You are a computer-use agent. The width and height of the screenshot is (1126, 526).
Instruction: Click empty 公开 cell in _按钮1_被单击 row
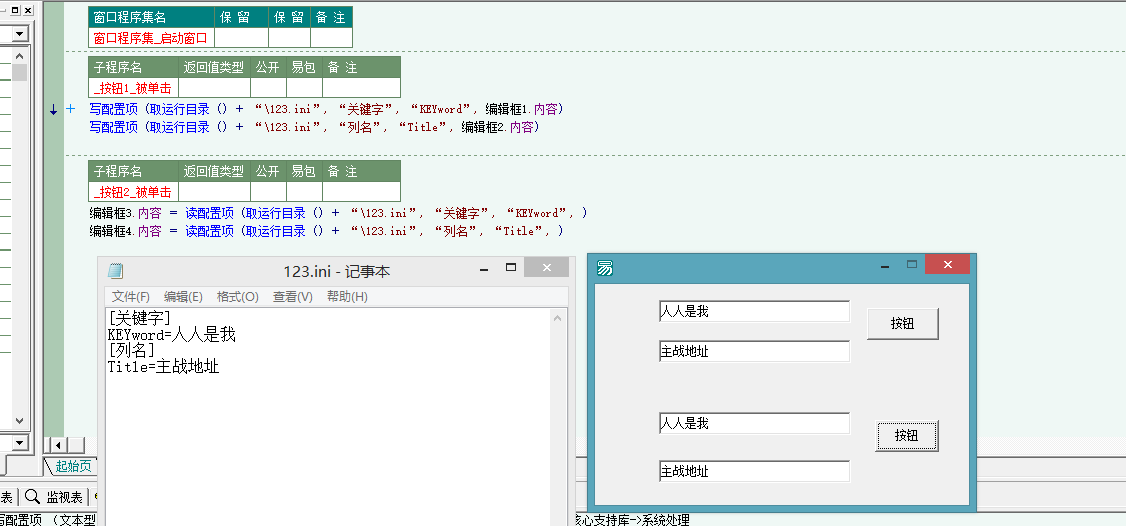click(268, 88)
